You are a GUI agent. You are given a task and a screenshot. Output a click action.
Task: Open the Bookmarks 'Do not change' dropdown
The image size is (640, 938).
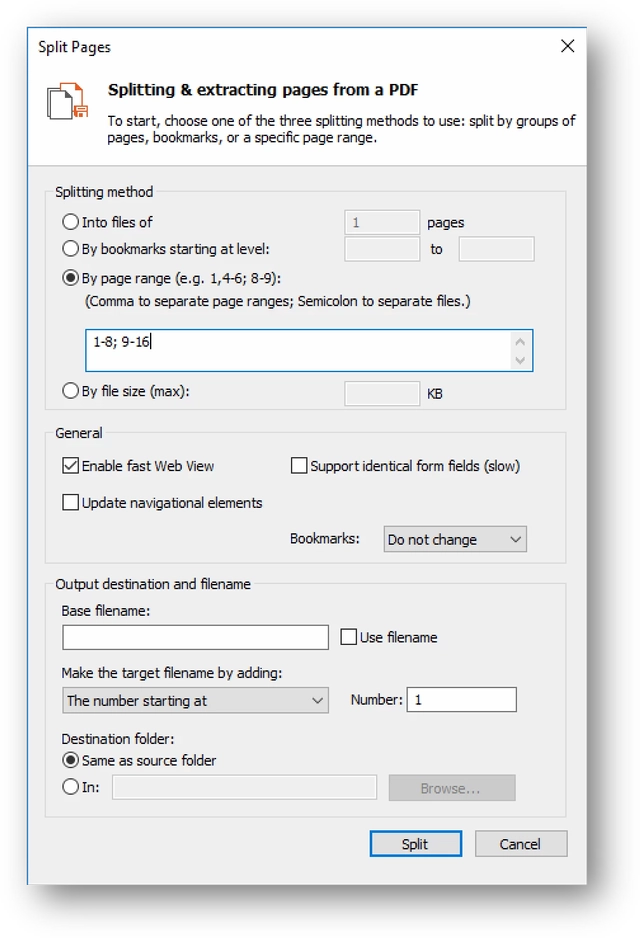click(455, 540)
